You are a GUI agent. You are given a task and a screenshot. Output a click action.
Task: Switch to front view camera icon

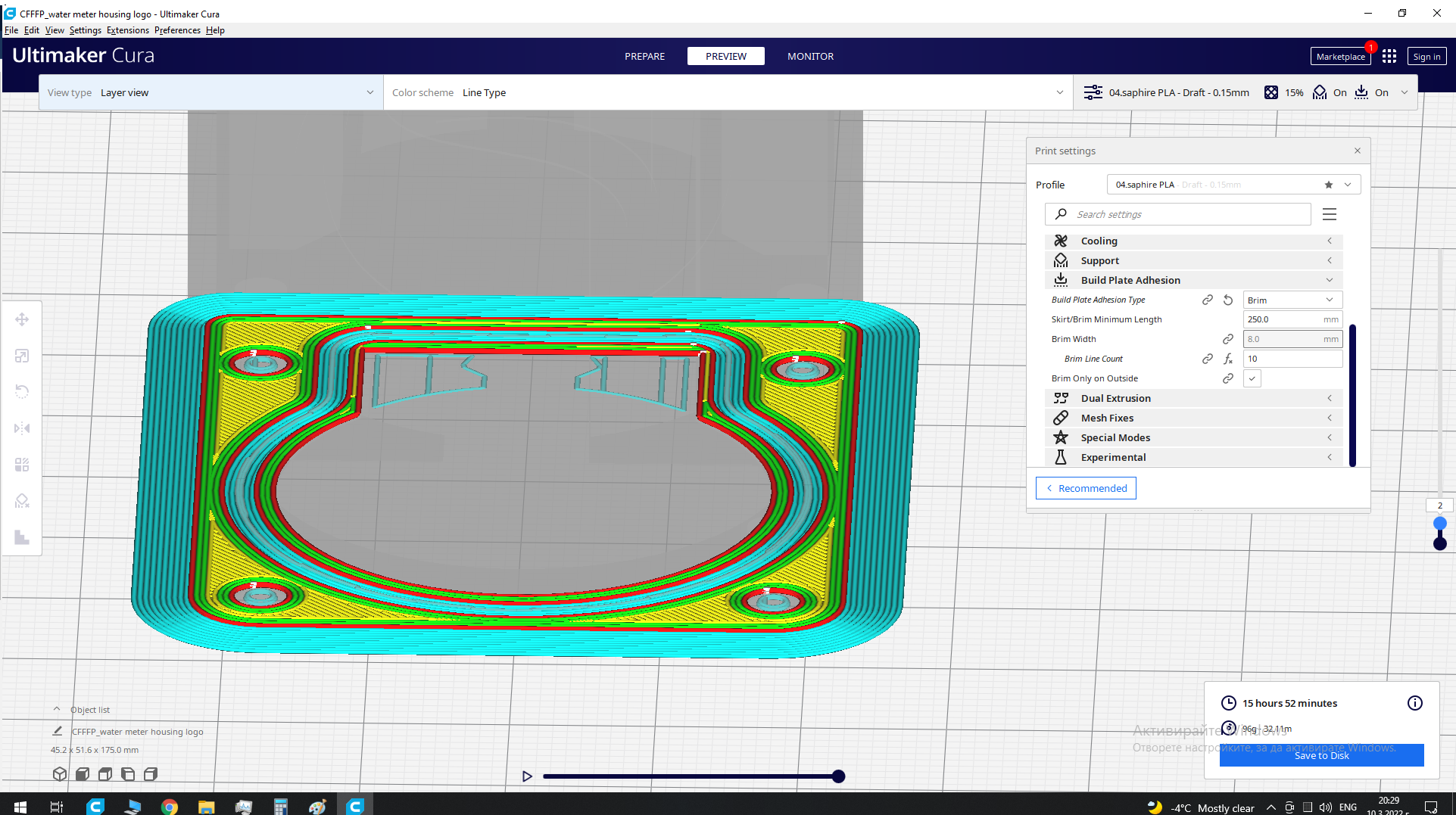pos(83,774)
